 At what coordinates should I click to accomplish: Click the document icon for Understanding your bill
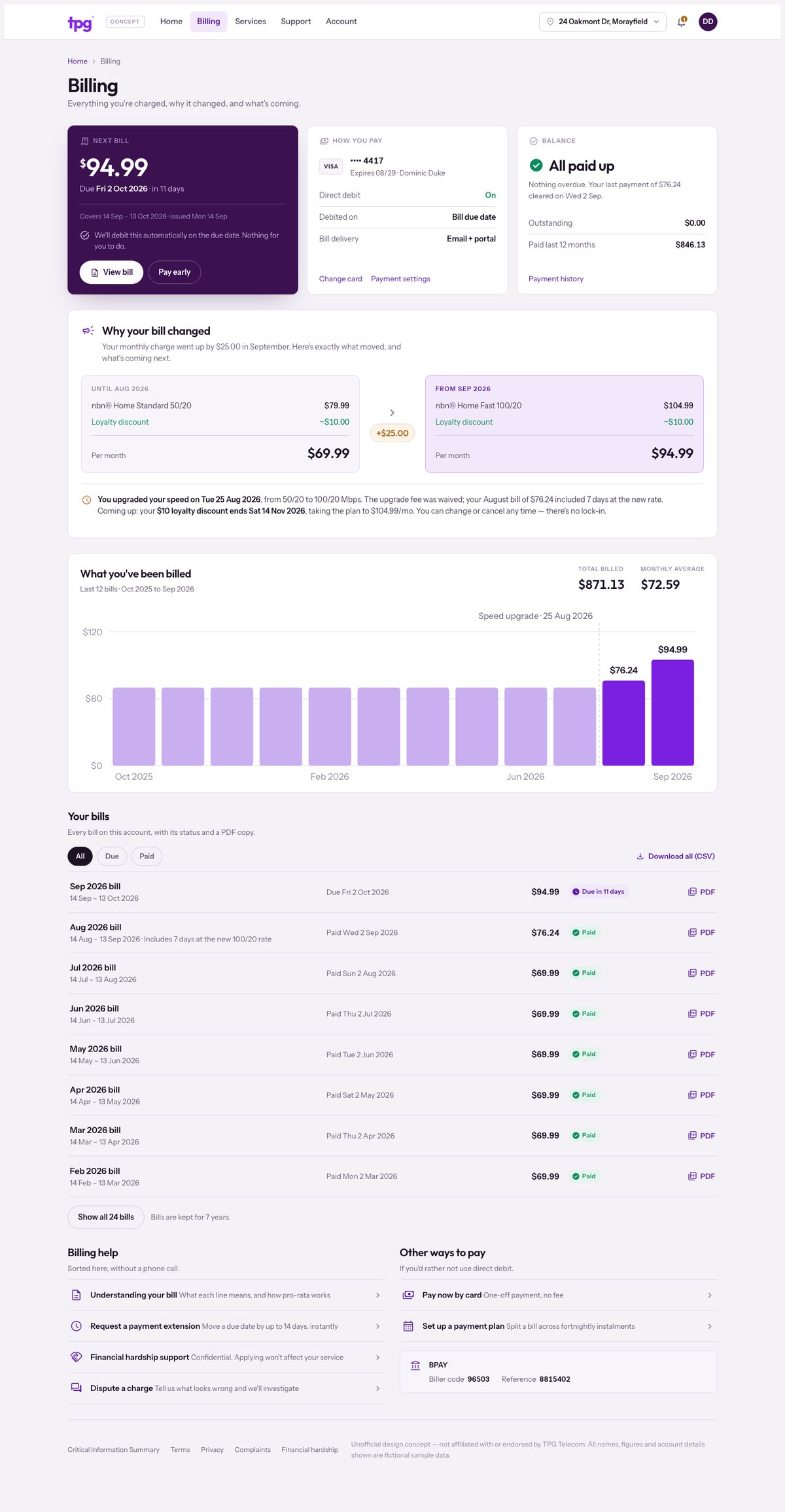coord(77,1295)
